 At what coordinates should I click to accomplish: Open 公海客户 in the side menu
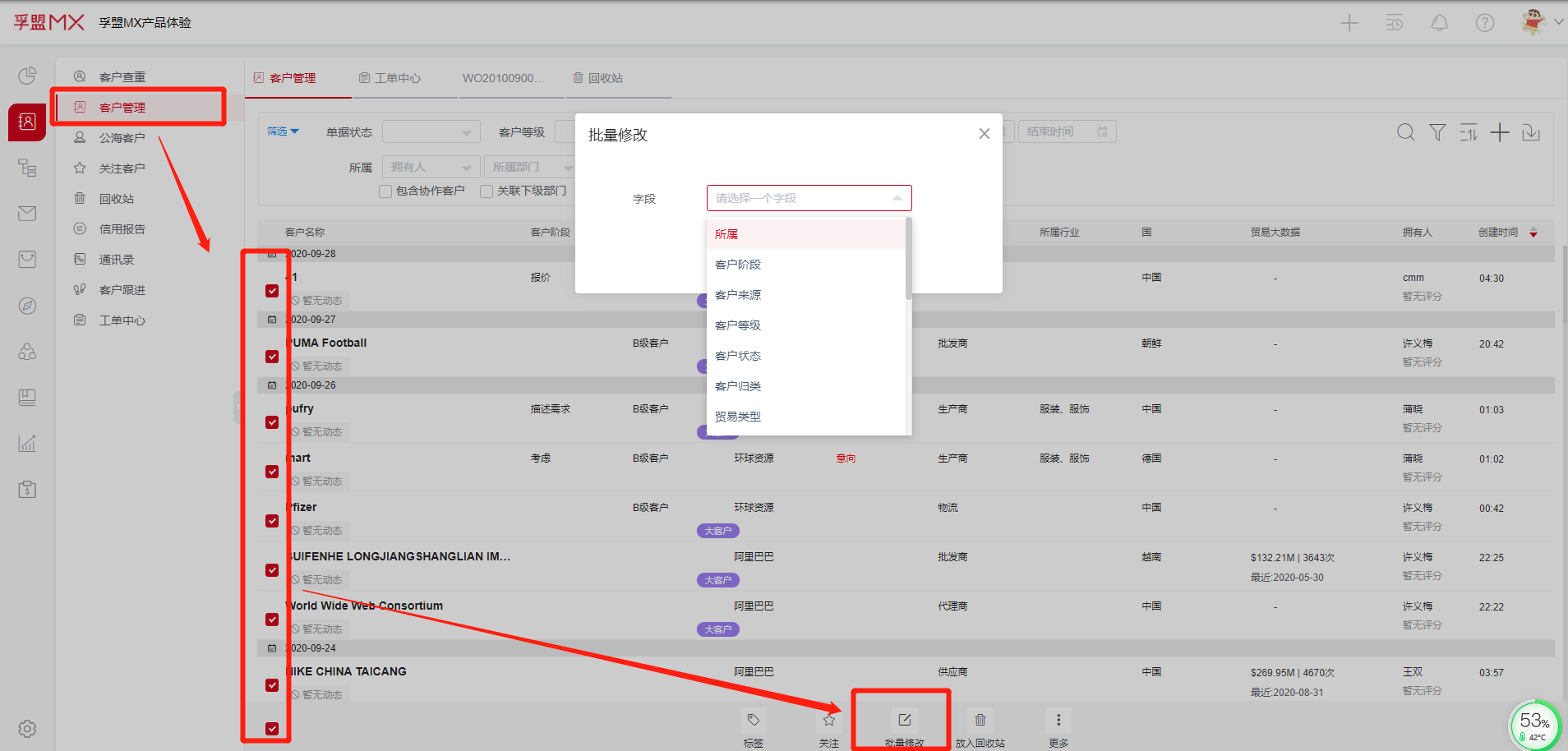pyautogui.click(x=122, y=138)
